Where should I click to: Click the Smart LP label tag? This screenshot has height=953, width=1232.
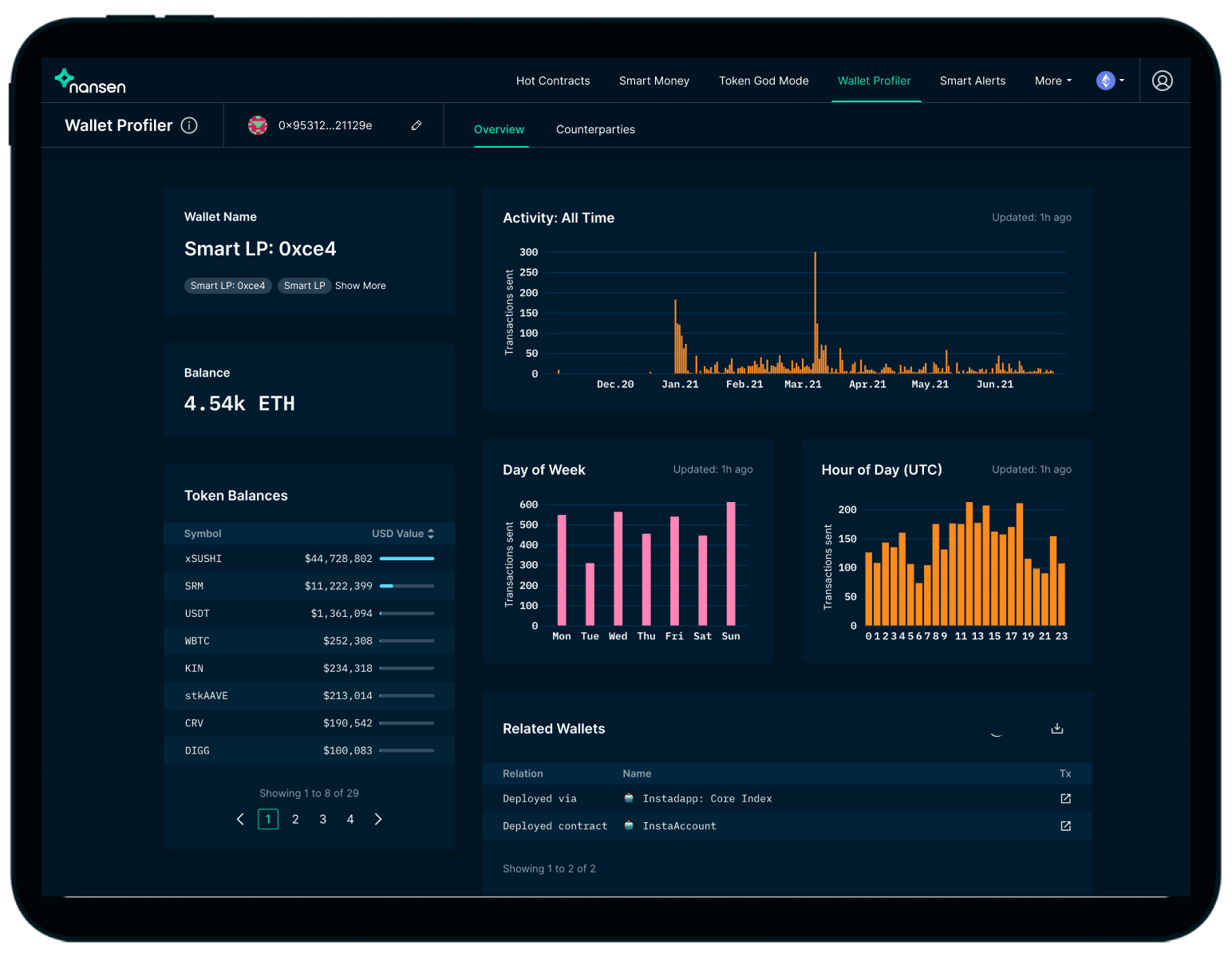tap(304, 286)
